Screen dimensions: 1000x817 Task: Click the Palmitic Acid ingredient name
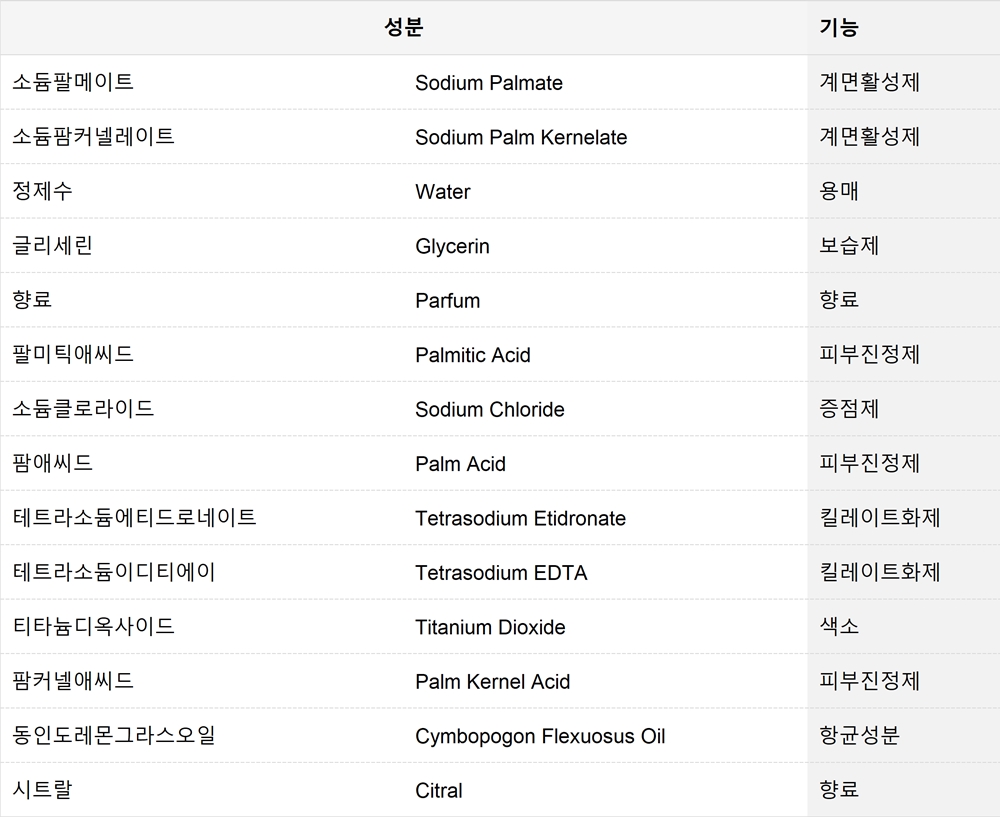pos(473,355)
